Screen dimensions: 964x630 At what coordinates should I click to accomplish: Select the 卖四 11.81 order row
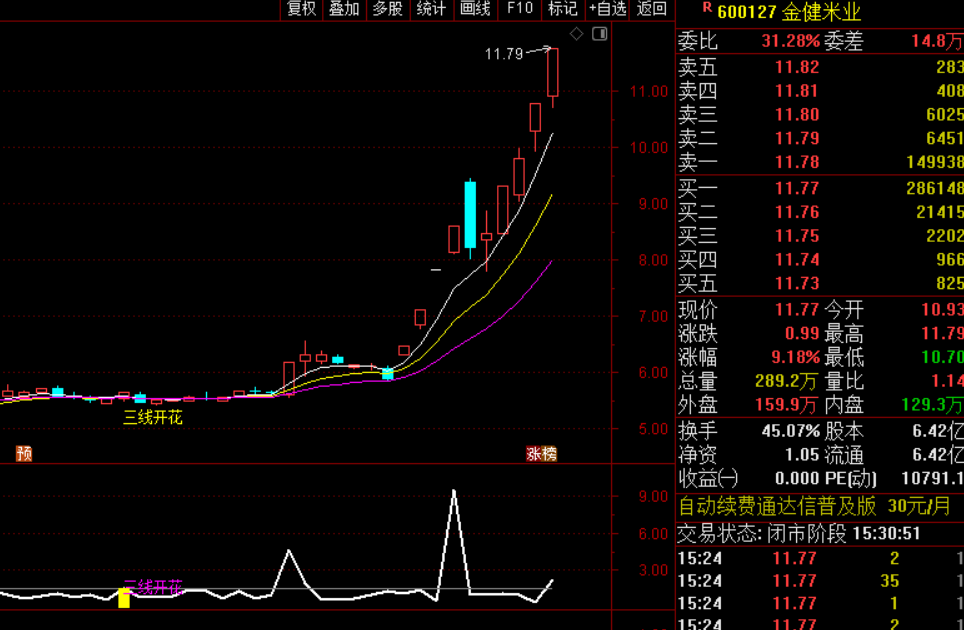[x=820, y=91]
